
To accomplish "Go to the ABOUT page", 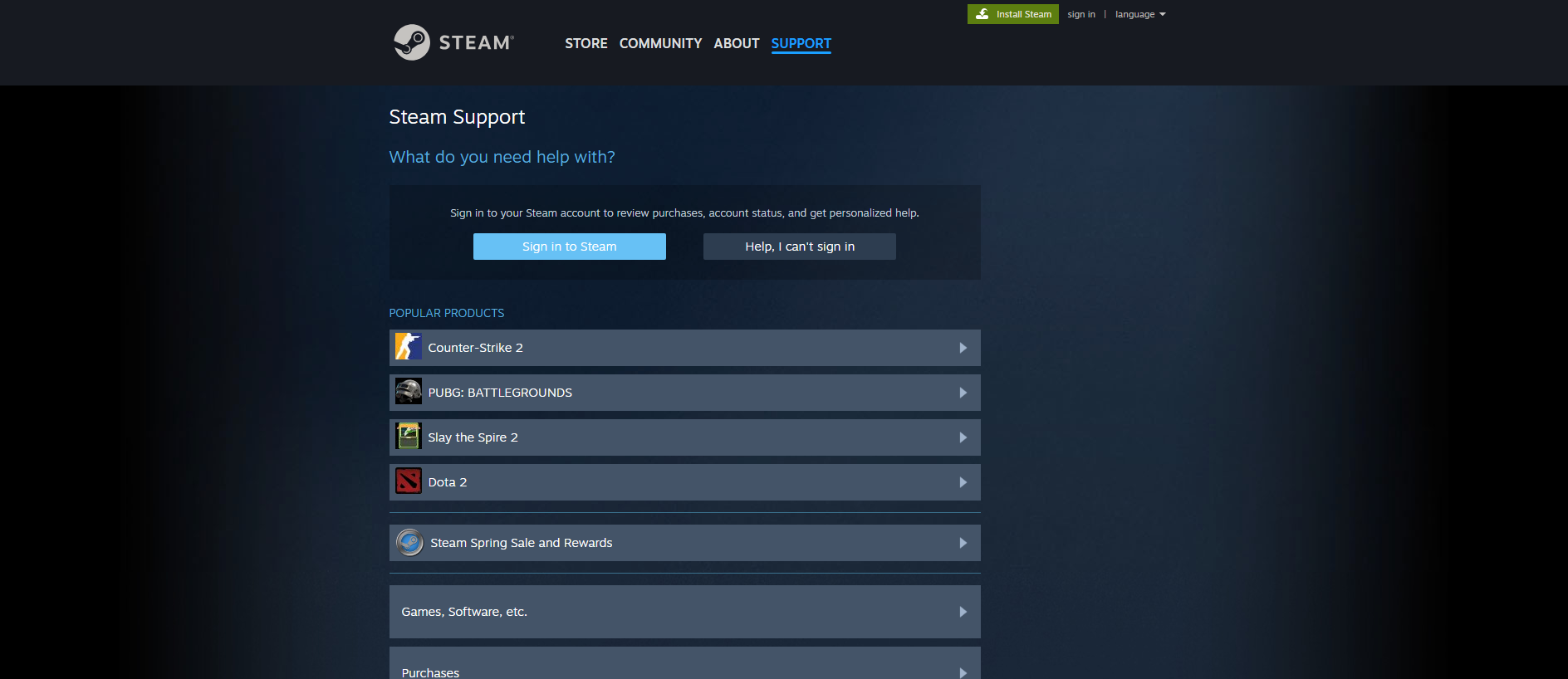I will tap(737, 43).
